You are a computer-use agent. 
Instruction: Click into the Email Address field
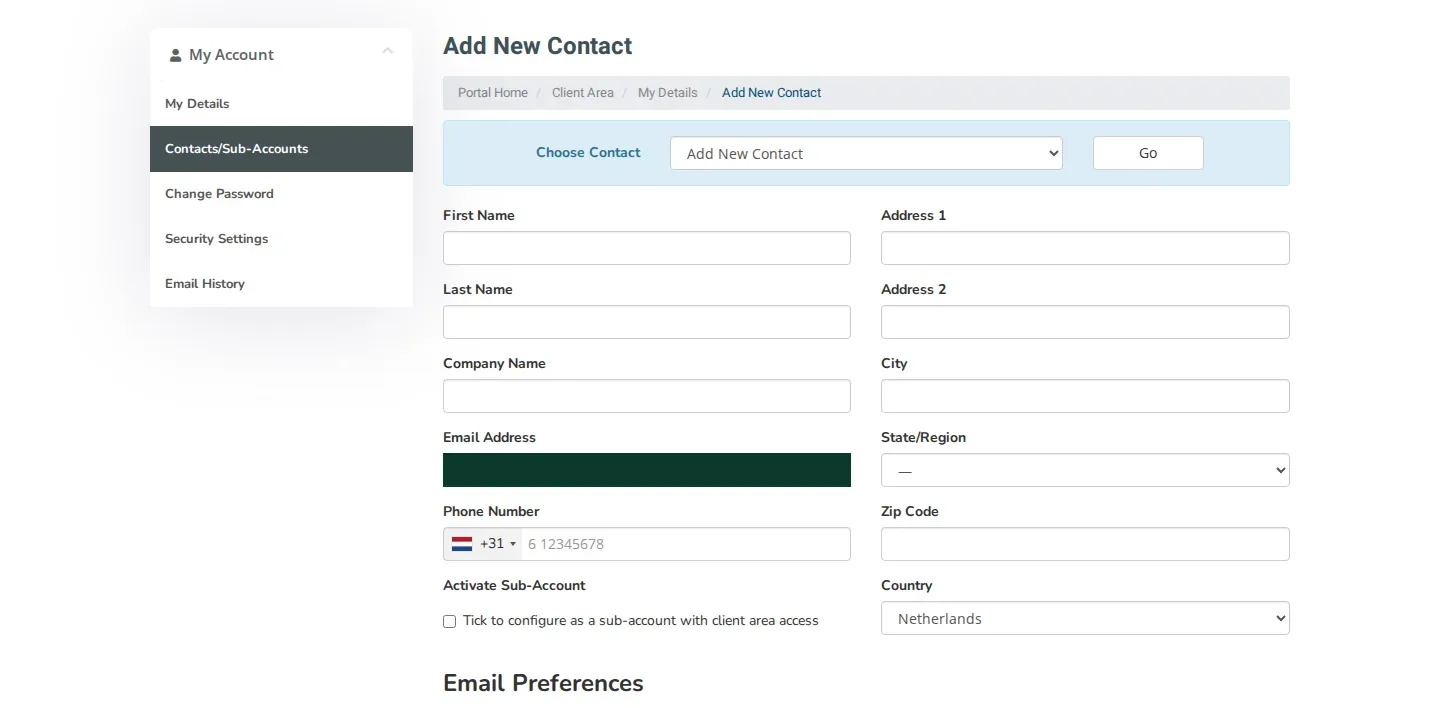coord(647,470)
